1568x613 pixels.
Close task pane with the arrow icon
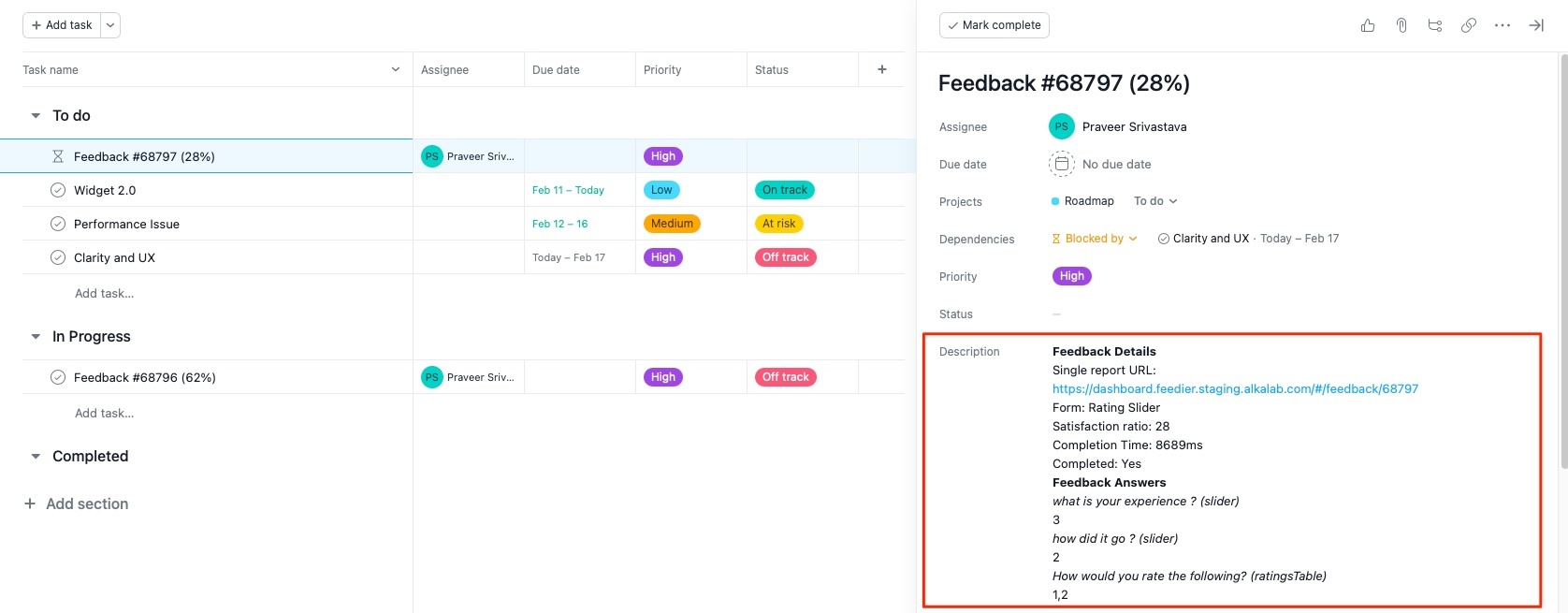pyautogui.click(x=1536, y=25)
